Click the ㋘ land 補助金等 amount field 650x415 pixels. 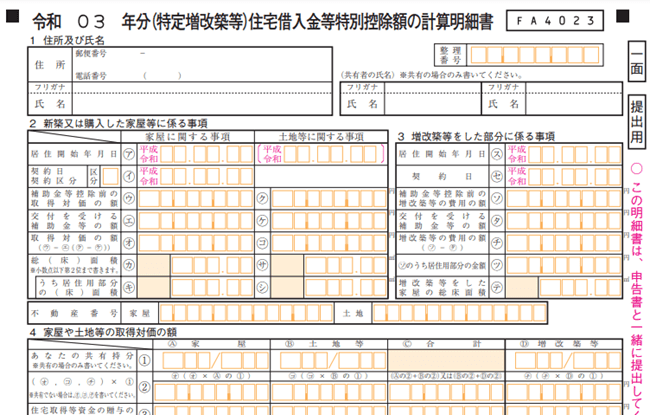point(329,221)
